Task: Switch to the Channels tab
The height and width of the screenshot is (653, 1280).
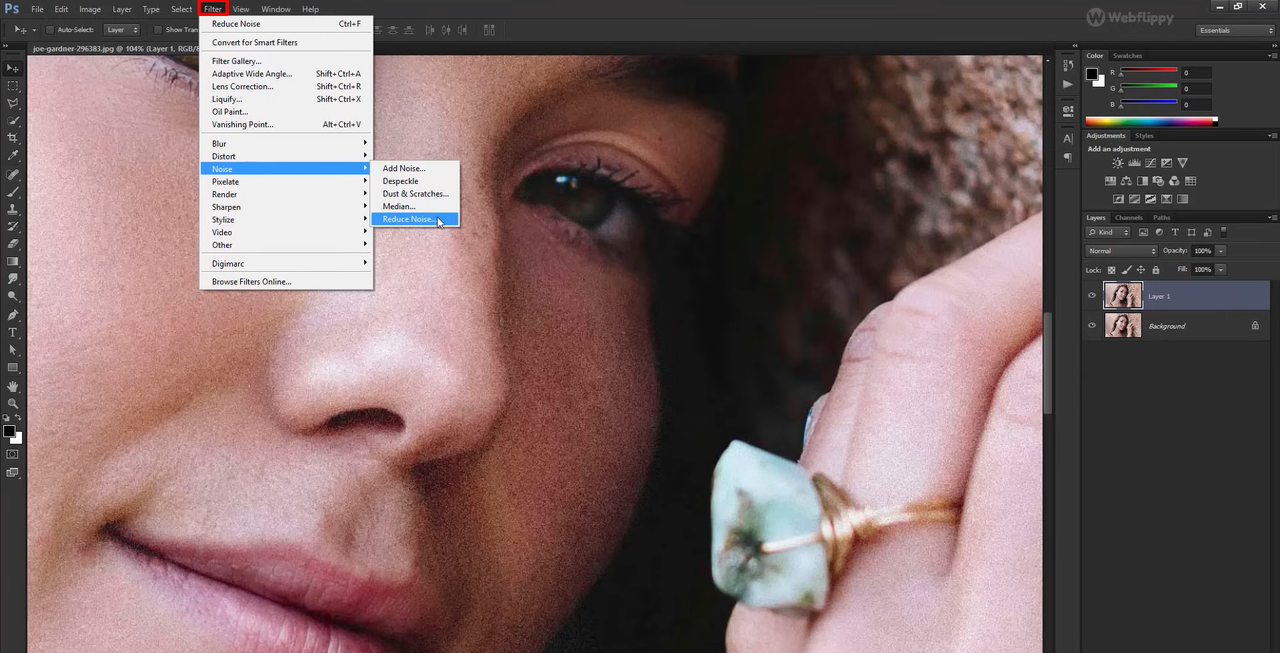Action: point(1129,217)
